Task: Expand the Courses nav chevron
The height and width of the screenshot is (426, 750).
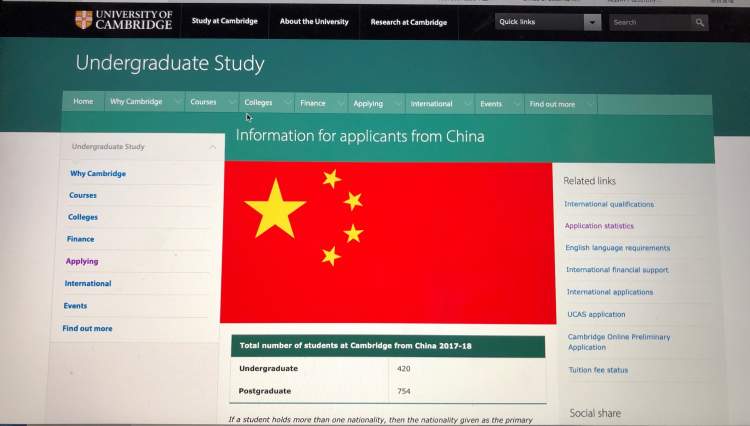Action: tap(232, 102)
